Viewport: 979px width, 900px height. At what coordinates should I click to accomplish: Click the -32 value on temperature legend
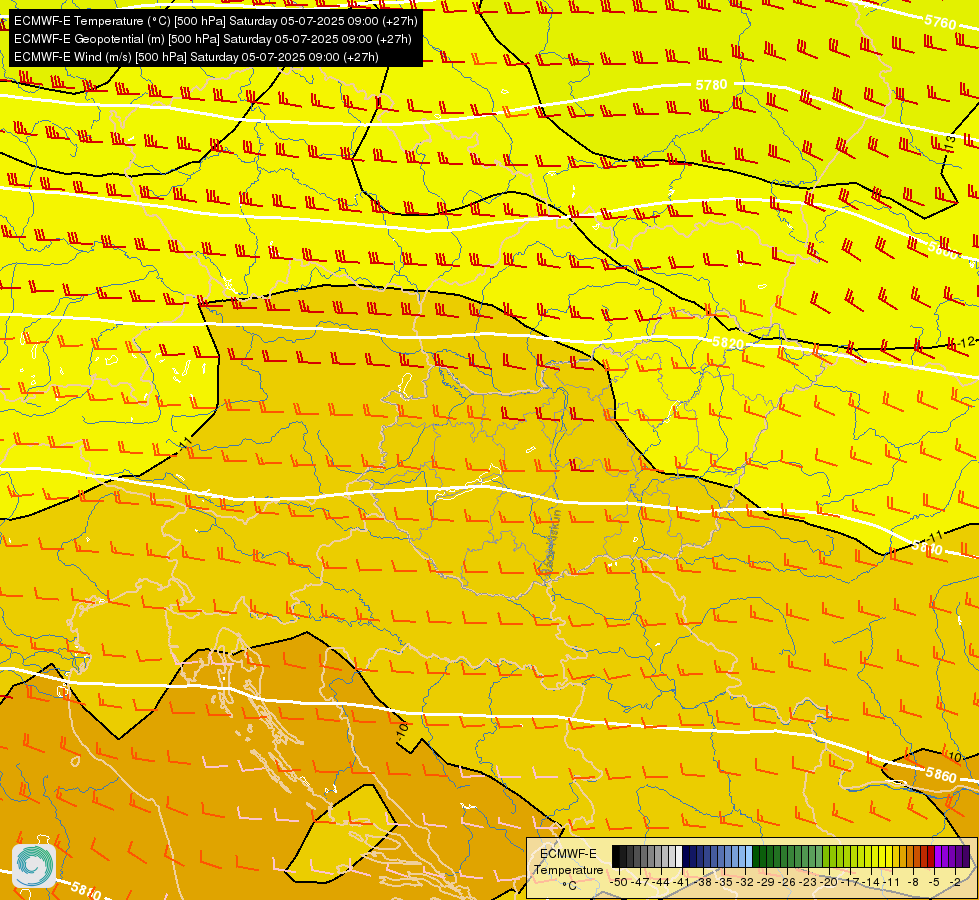click(x=745, y=882)
